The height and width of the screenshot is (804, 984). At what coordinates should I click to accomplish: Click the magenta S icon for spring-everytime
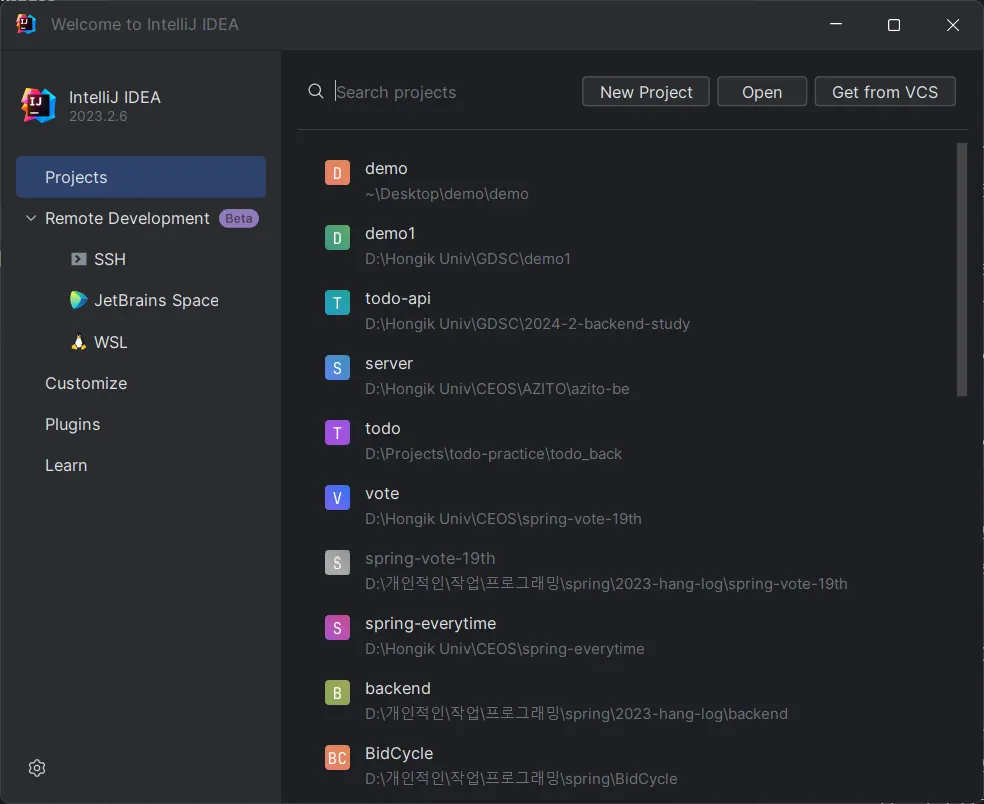click(337, 628)
